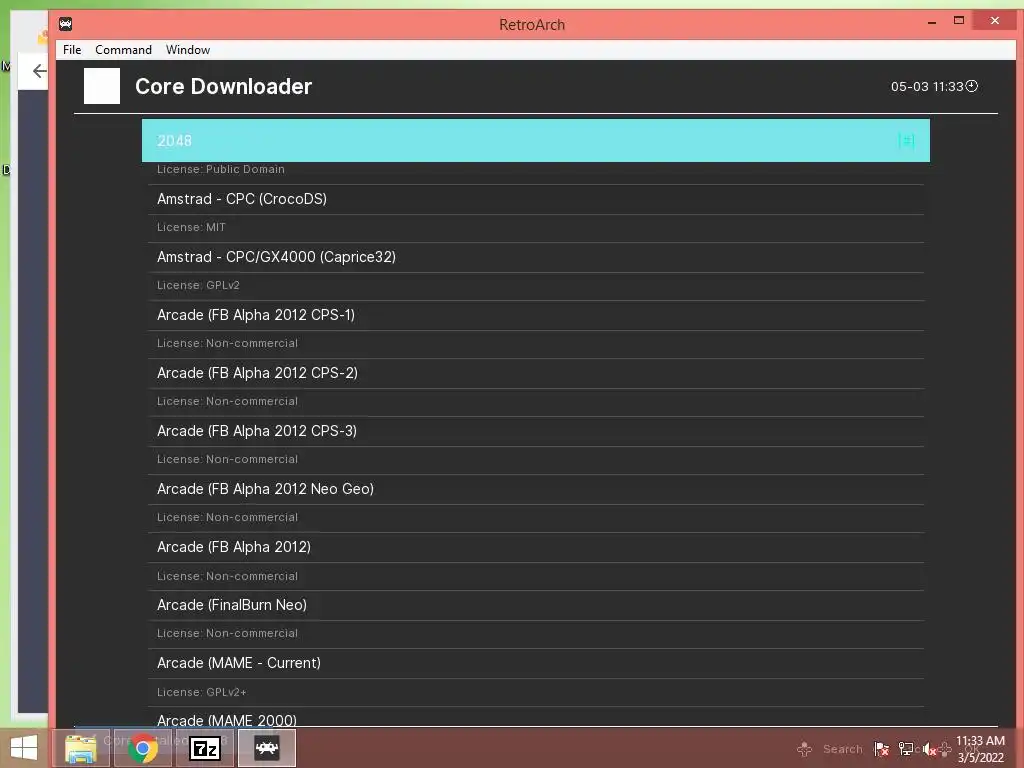The width and height of the screenshot is (1024, 768).
Task: Close the RetroArch window
Action: point(995,21)
